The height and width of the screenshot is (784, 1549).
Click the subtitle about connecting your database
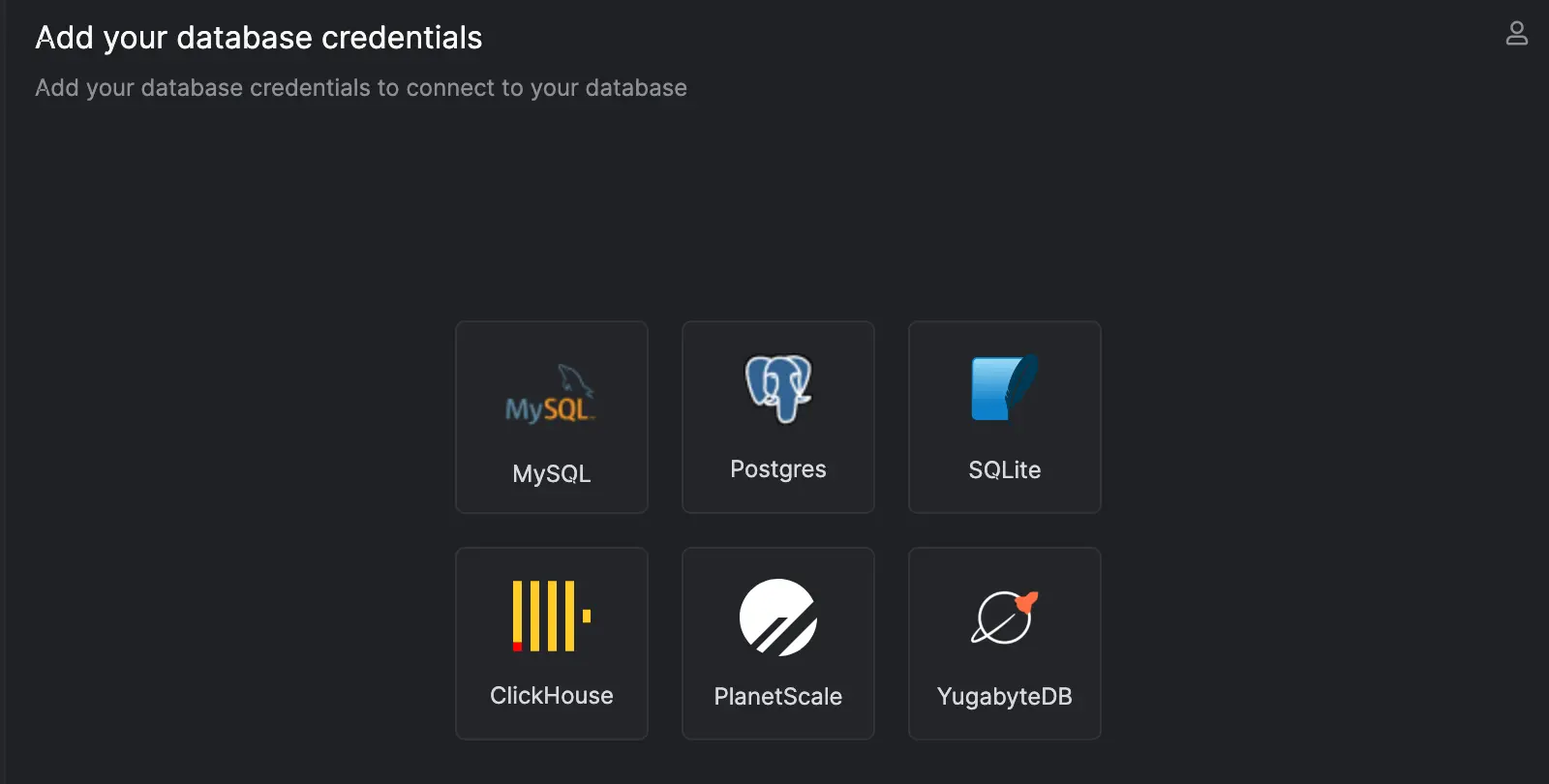coord(361,88)
